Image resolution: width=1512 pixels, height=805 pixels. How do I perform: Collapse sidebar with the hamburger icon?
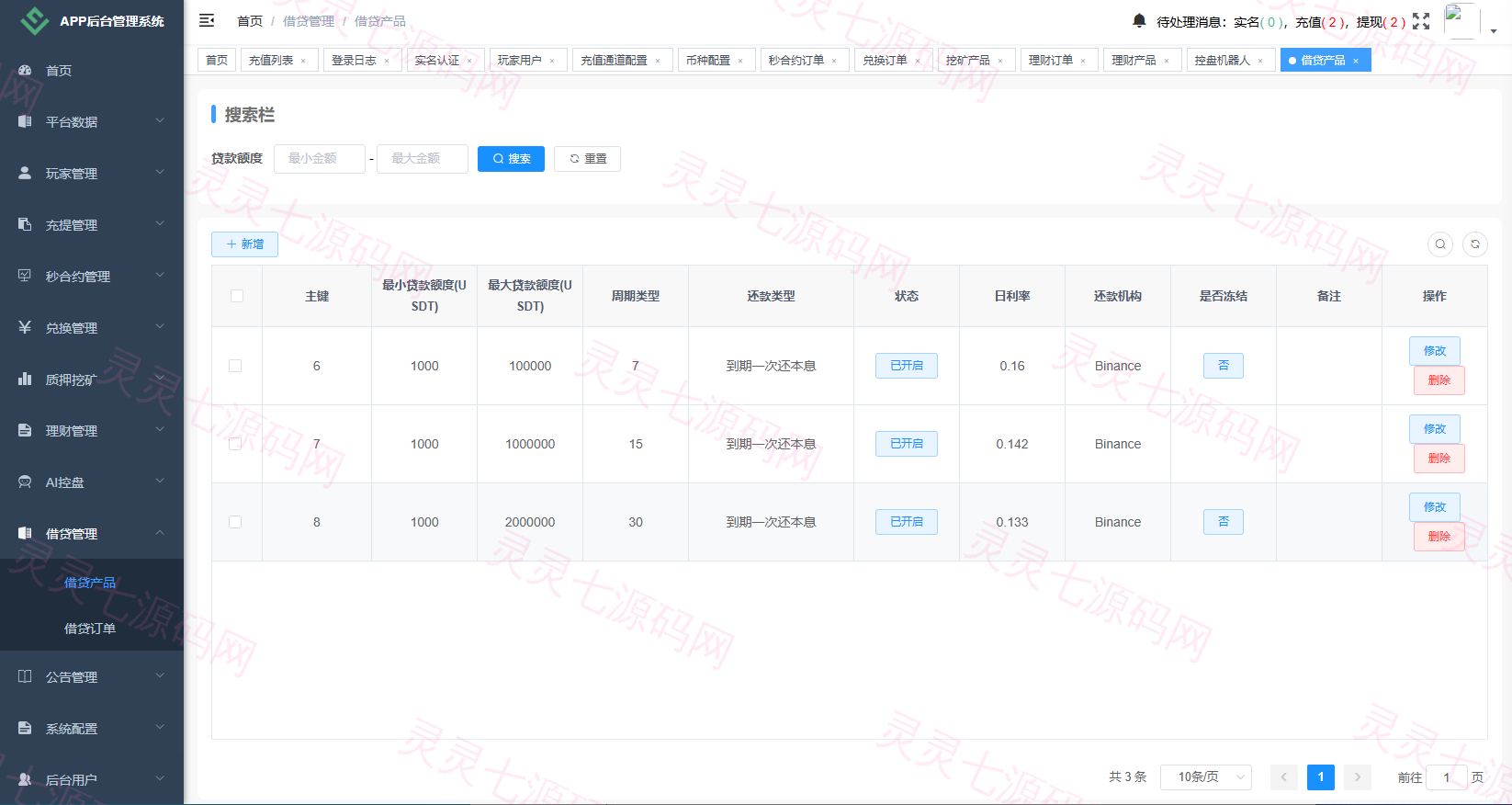[x=207, y=20]
